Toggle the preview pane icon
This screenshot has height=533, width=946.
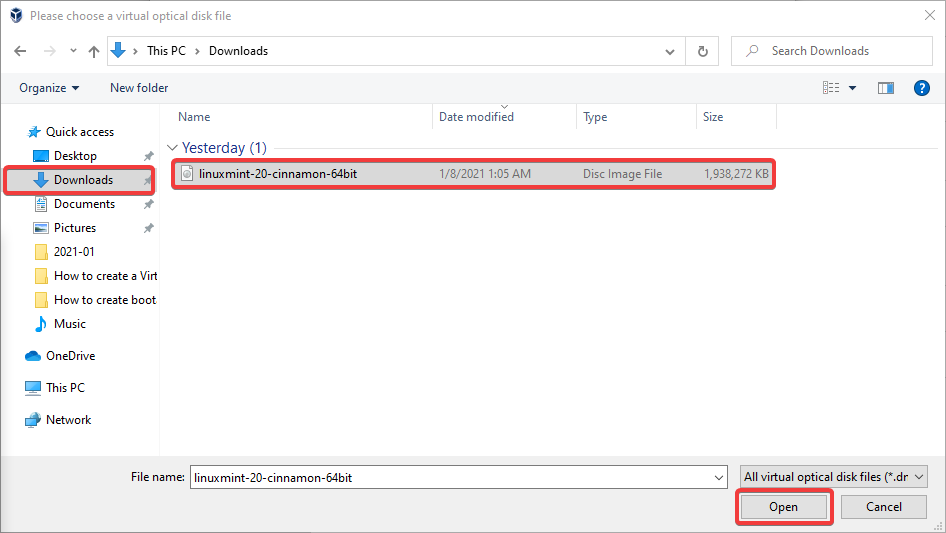pos(886,88)
